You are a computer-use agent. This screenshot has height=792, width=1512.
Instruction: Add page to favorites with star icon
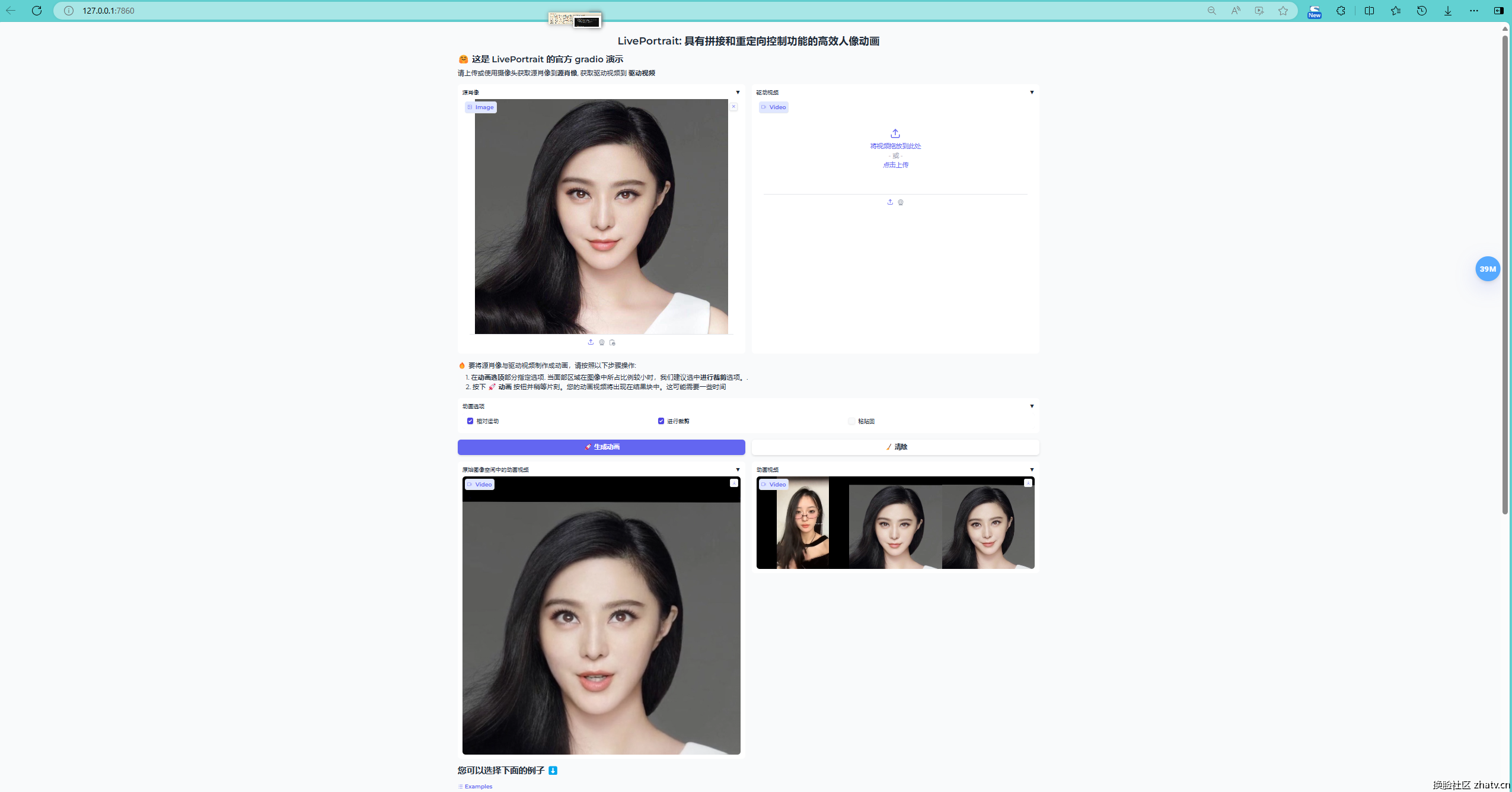pyautogui.click(x=1283, y=11)
